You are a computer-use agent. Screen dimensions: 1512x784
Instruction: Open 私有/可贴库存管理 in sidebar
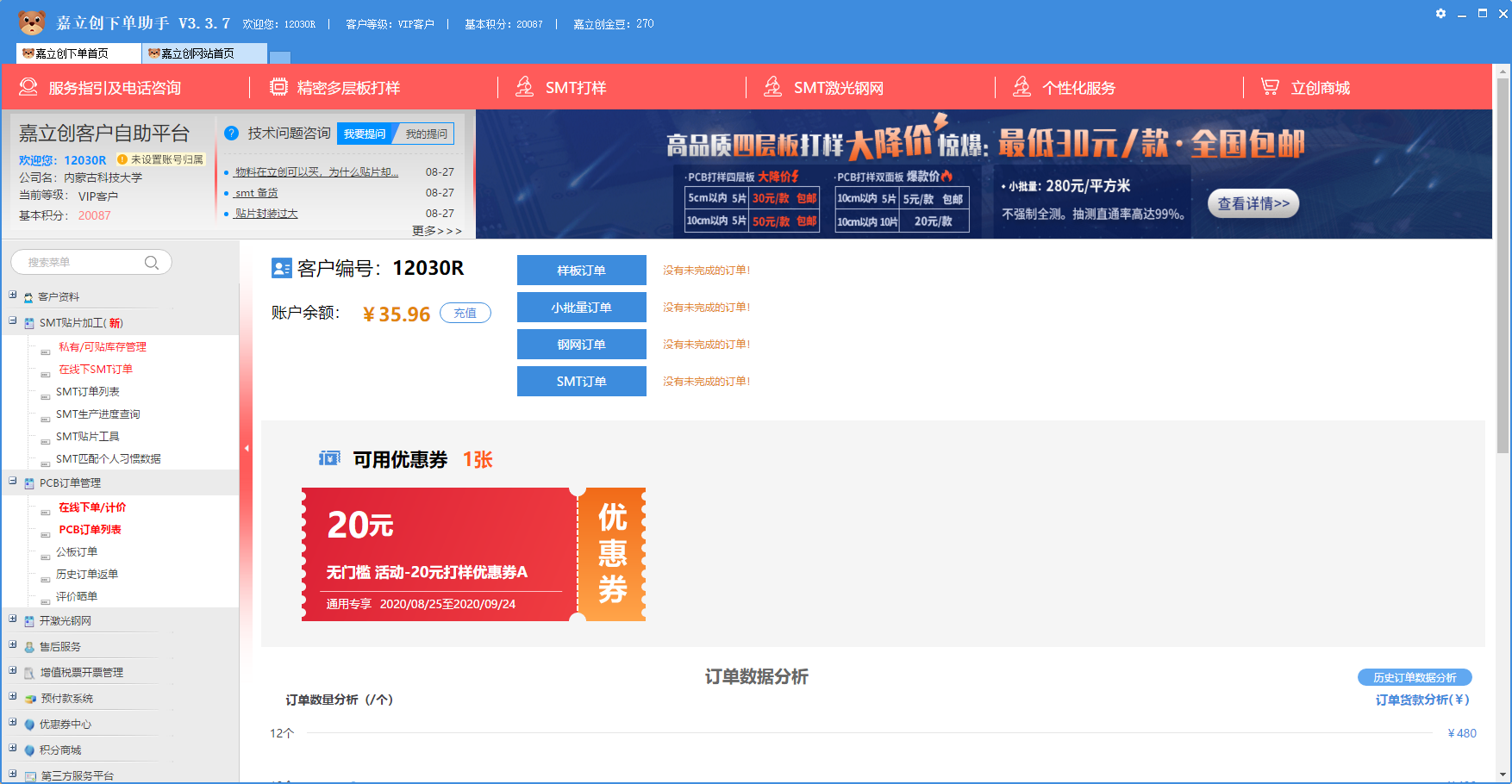103,346
